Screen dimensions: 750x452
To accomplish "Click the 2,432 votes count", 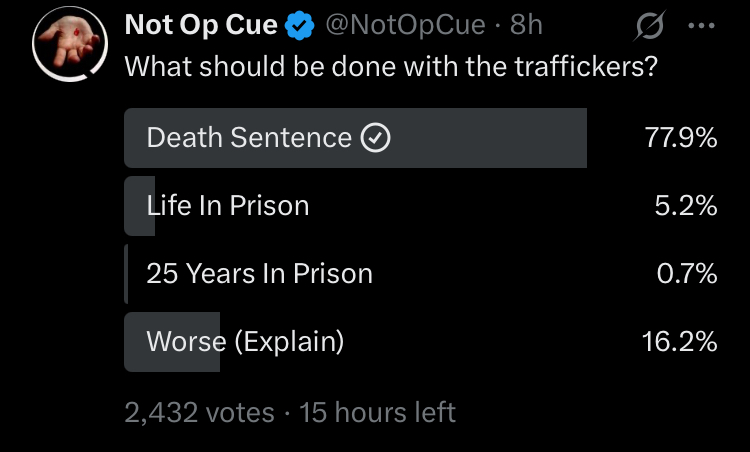I will [x=199, y=411].
